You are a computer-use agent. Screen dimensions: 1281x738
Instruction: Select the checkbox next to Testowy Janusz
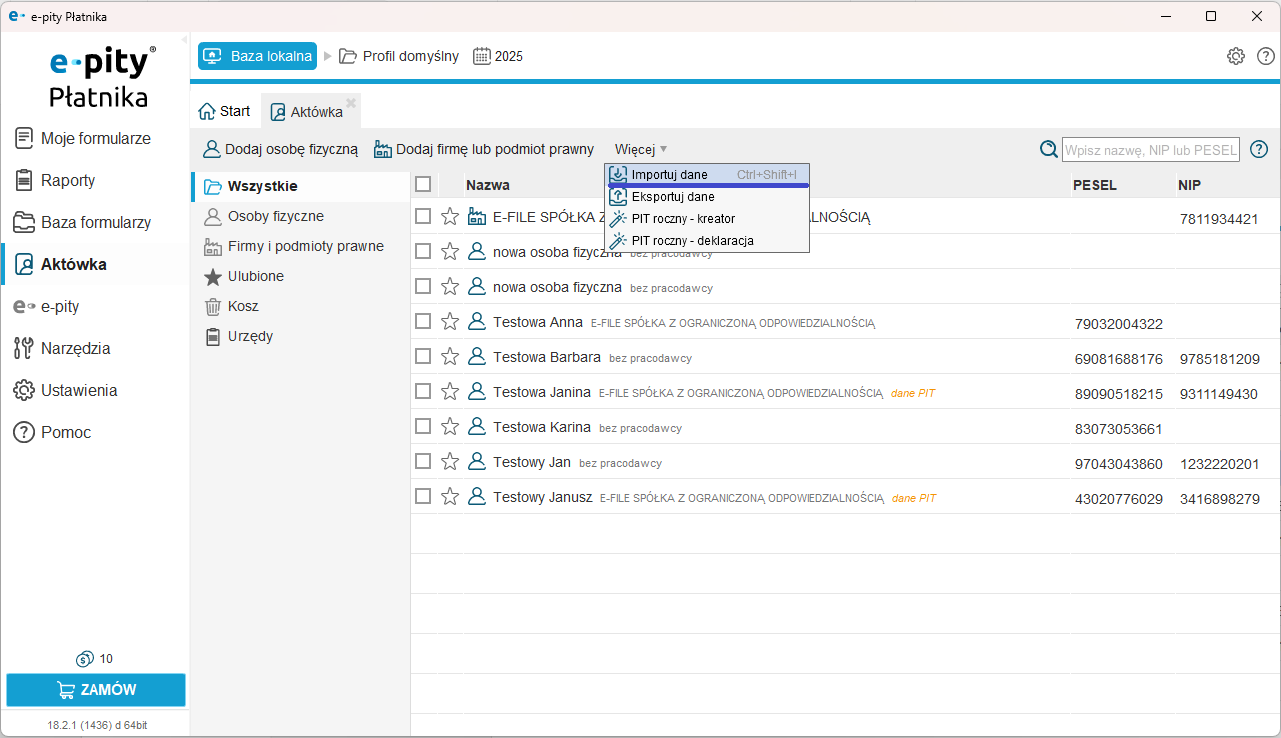point(423,497)
